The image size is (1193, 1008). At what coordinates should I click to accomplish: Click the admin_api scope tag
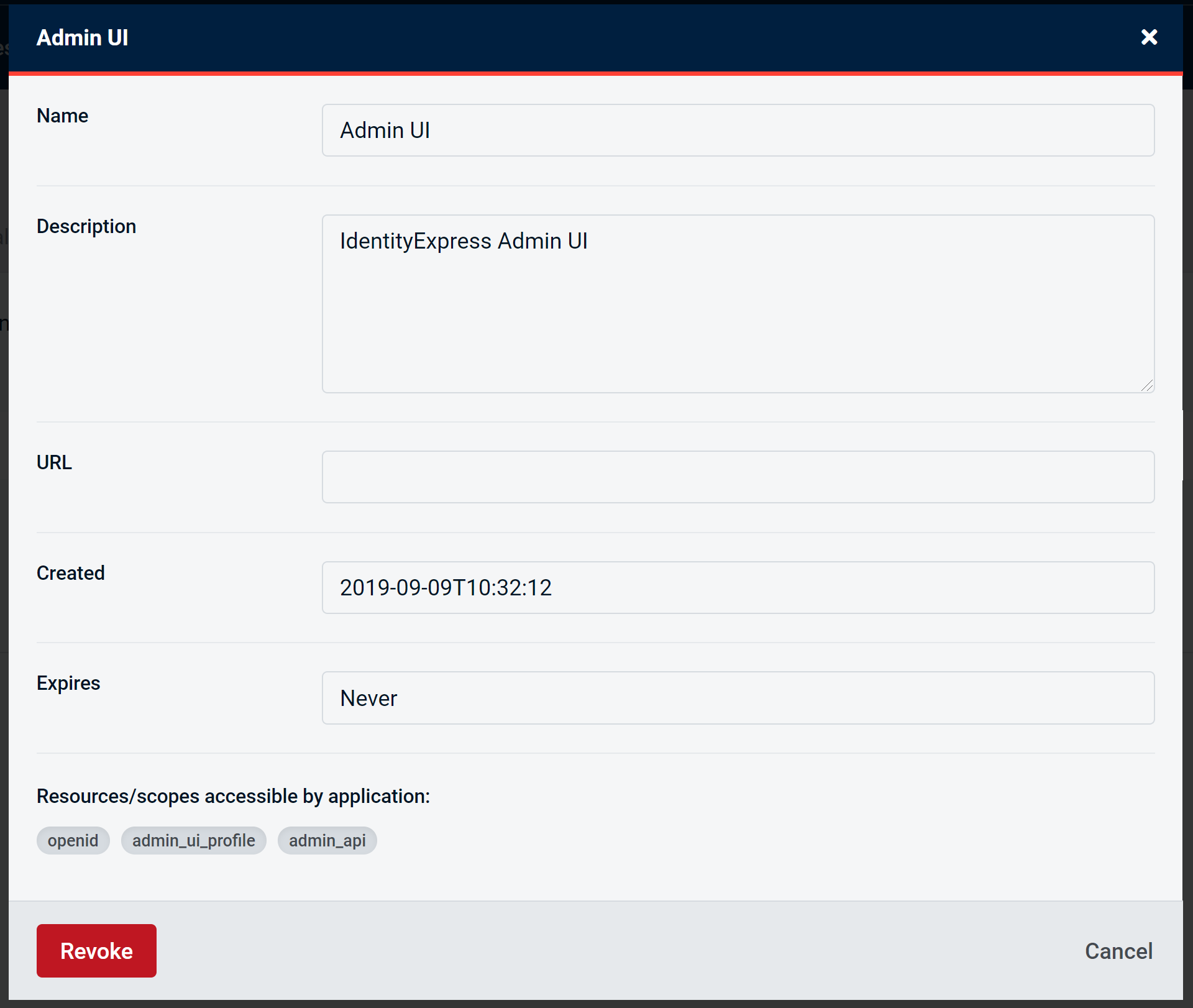326,840
